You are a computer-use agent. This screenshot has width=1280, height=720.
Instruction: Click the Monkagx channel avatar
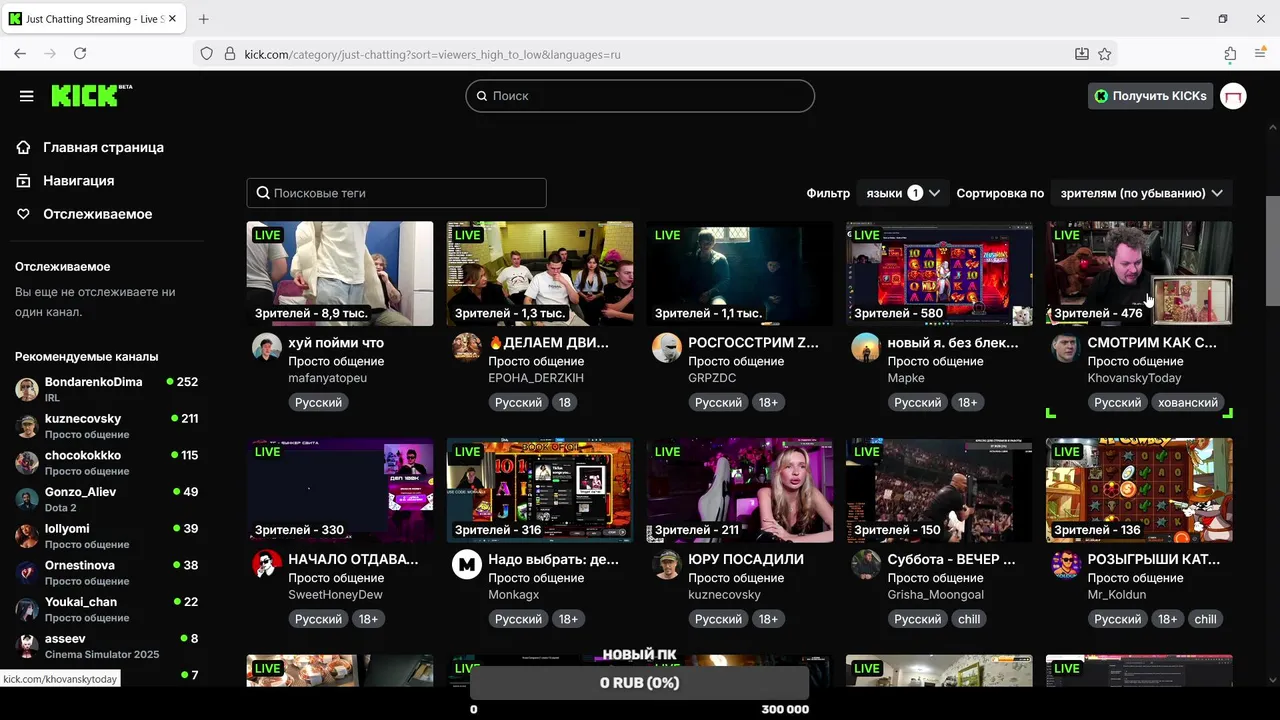point(466,564)
